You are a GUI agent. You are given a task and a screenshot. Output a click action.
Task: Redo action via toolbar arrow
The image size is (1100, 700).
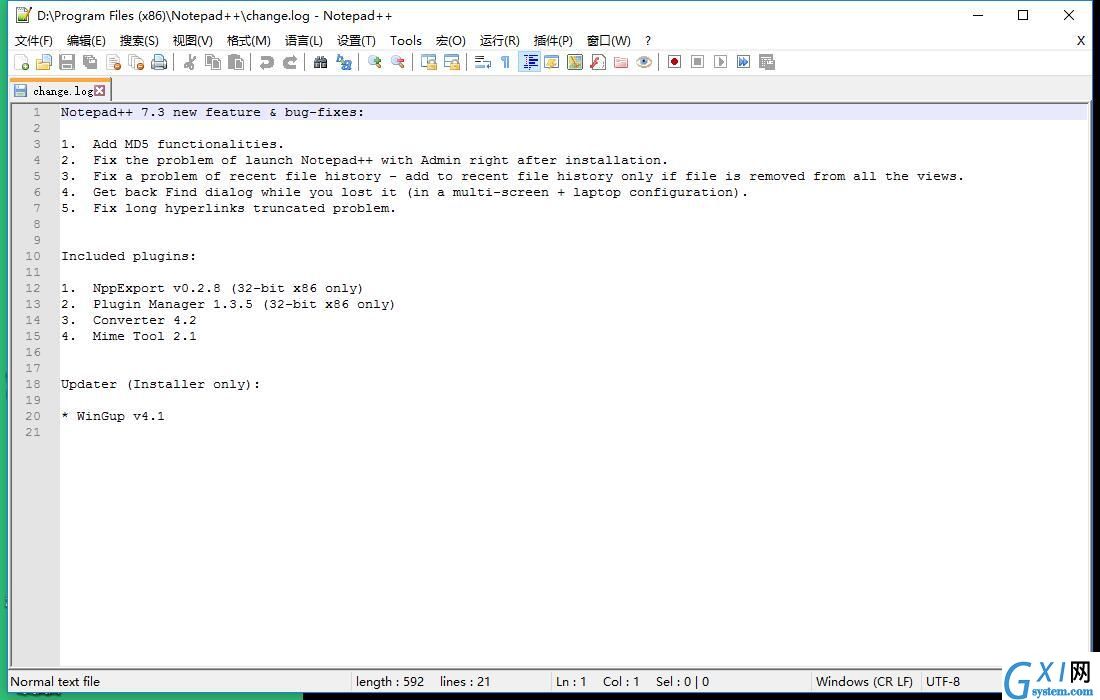(x=290, y=62)
